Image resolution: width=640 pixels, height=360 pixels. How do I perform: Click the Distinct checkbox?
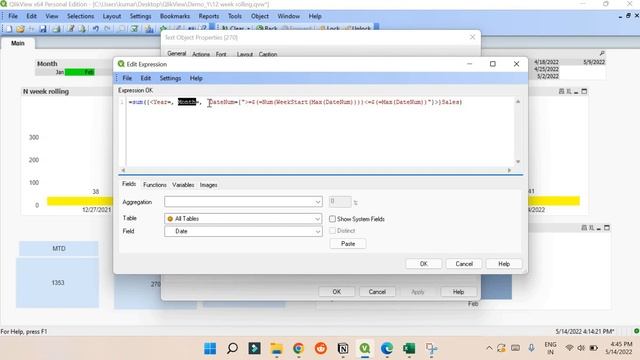pyautogui.click(x=332, y=231)
